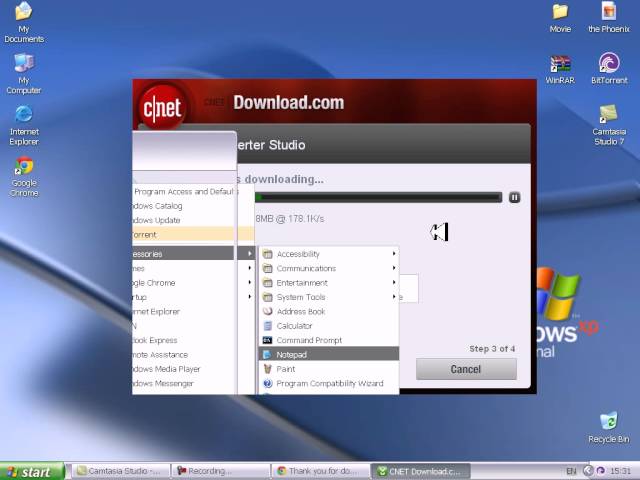Click the CNET red logo
The image size is (640, 480).
(x=162, y=107)
